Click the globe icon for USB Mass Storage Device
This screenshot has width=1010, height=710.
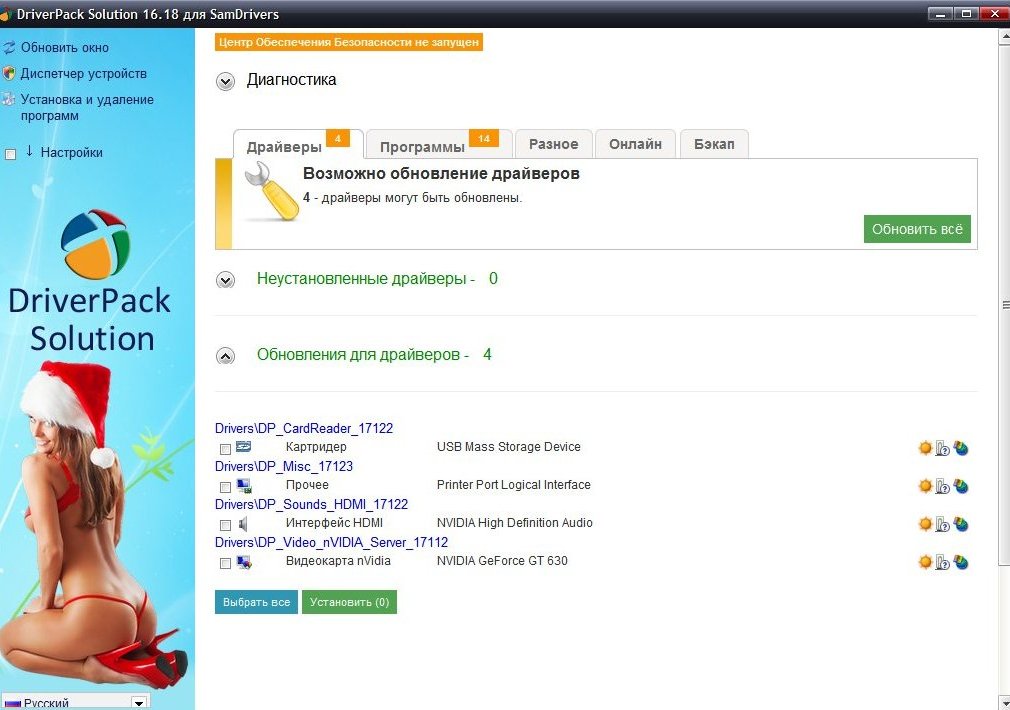tap(961, 448)
